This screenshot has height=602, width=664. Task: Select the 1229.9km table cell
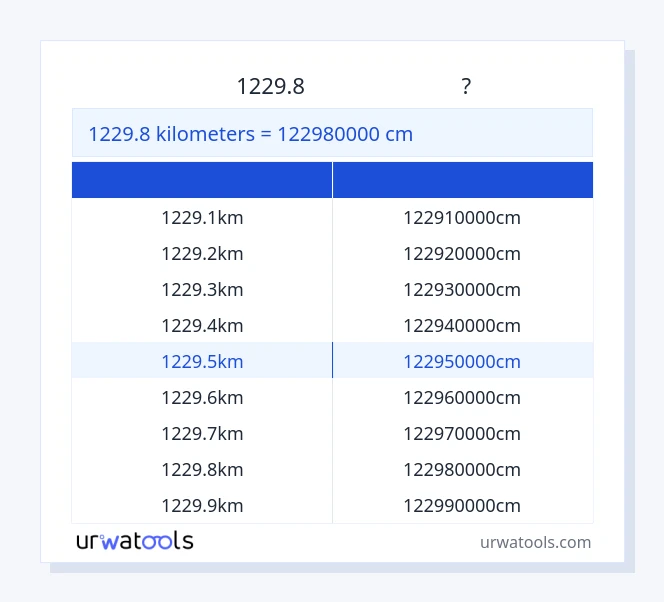click(x=202, y=506)
